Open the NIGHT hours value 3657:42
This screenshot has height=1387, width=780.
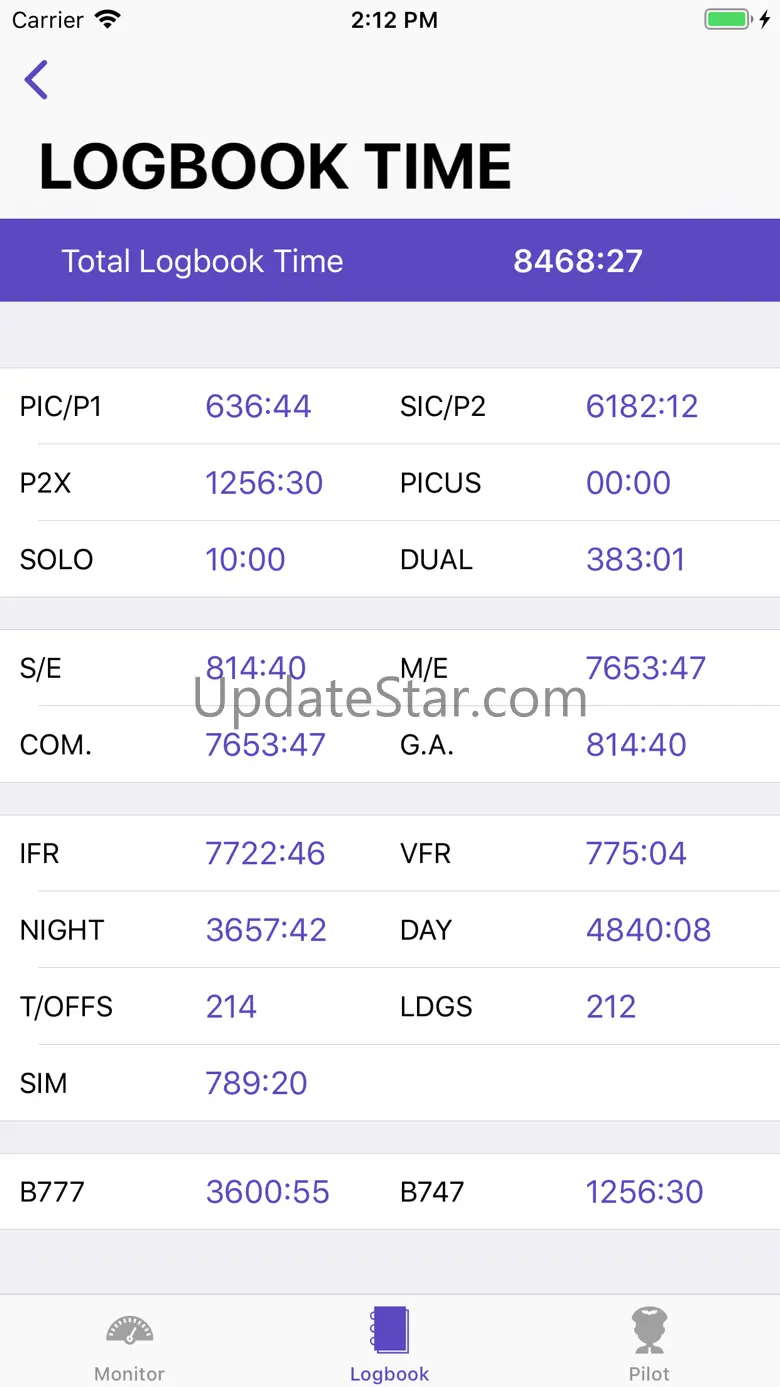pyautogui.click(x=266, y=930)
